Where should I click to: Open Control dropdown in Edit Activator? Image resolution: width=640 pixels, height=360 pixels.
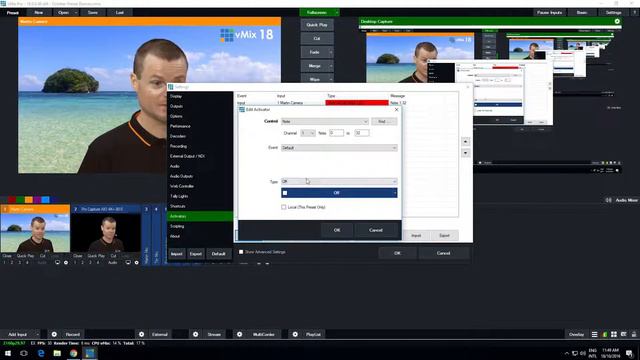(x=324, y=121)
